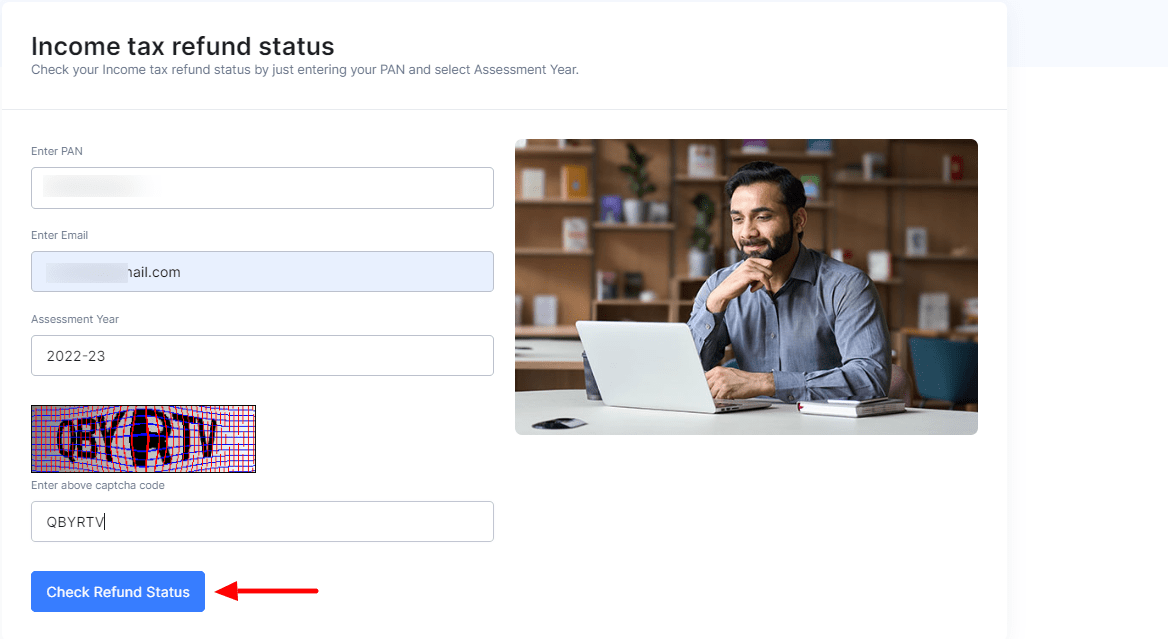Click the Enter above captcha code label
The image size is (1168, 639).
96,485
